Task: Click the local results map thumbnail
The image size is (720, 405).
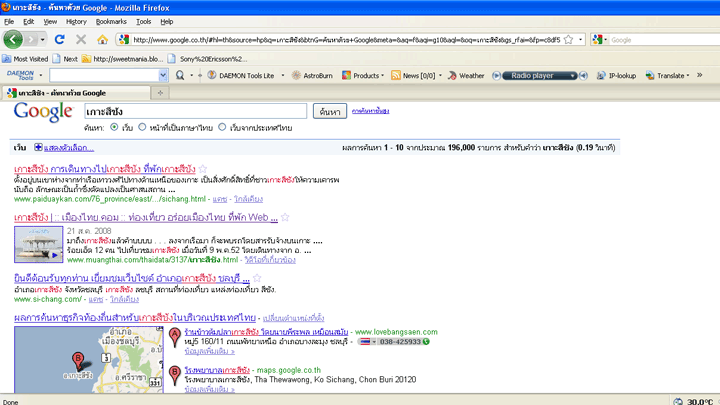Action: click(89, 360)
